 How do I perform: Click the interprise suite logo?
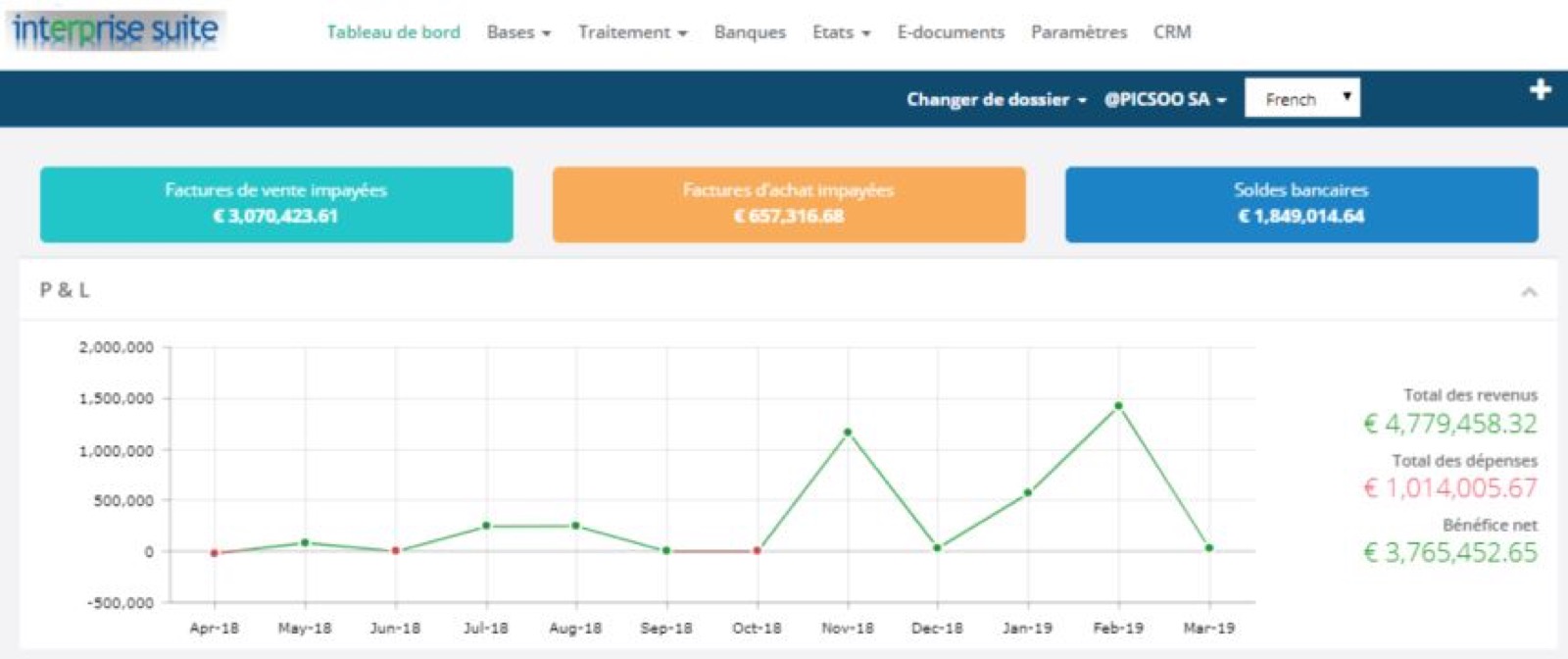click(x=116, y=30)
